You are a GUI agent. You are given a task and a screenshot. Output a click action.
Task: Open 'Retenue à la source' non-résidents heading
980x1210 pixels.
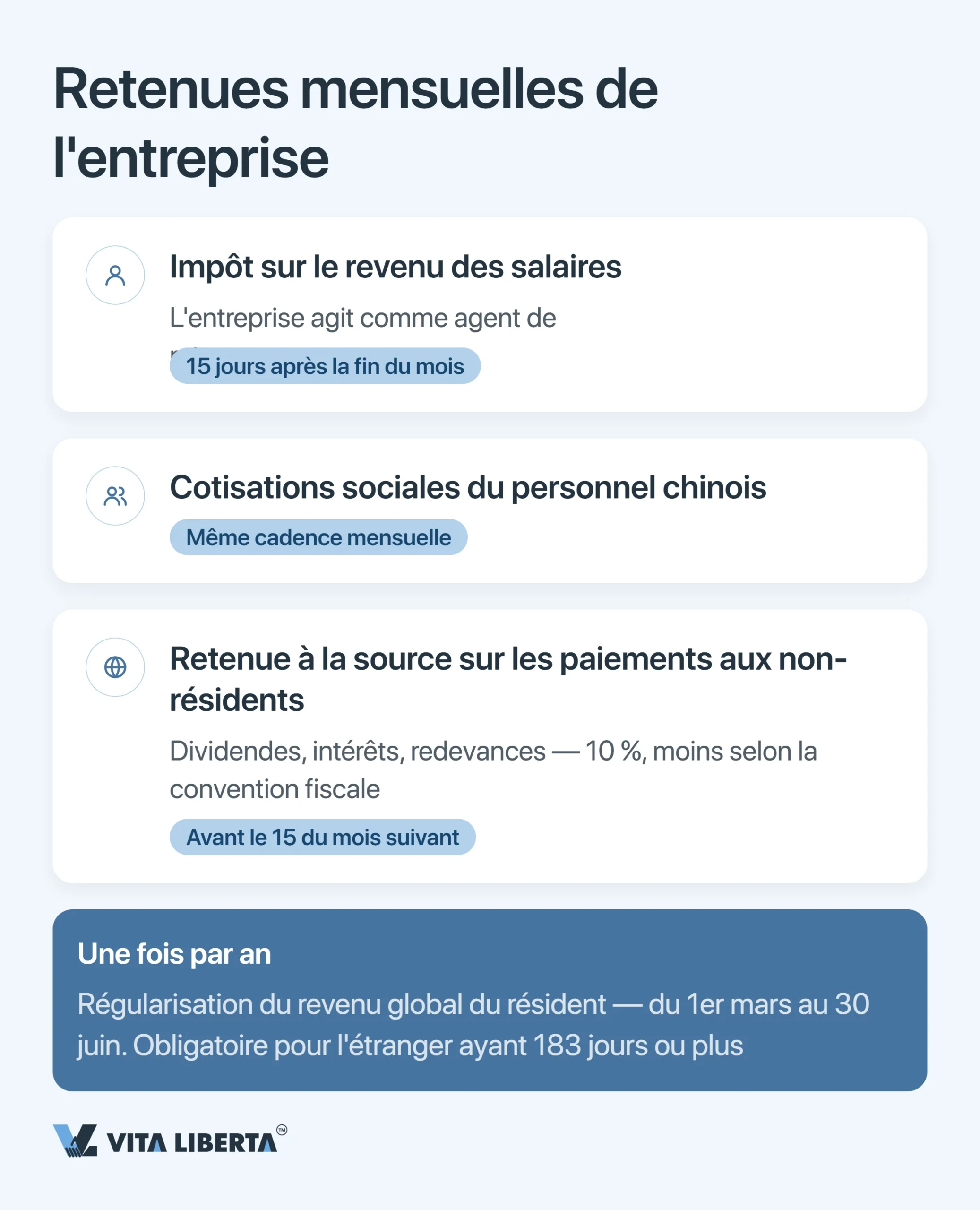pyautogui.click(x=508, y=679)
